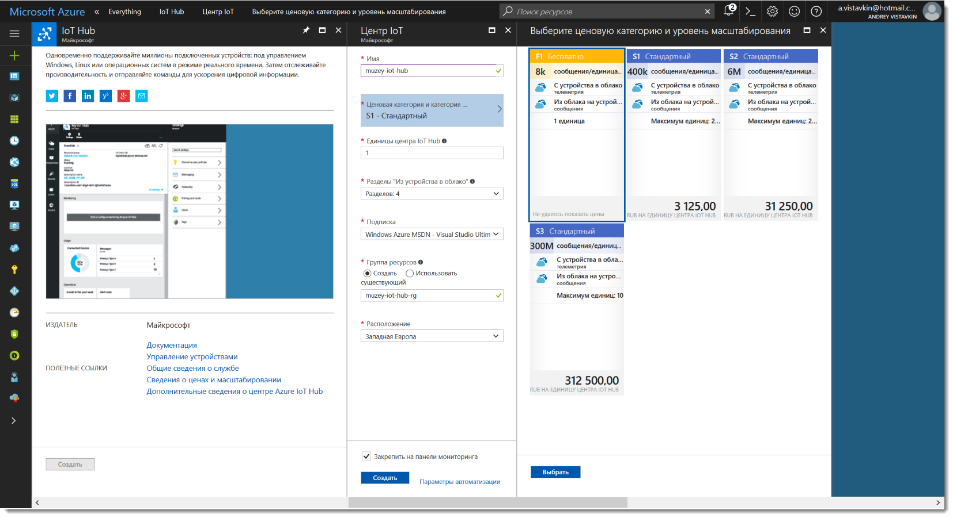Click Создать button in Центр IoT blade
Viewport: 953px width, 518px height.
[x=385, y=478]
